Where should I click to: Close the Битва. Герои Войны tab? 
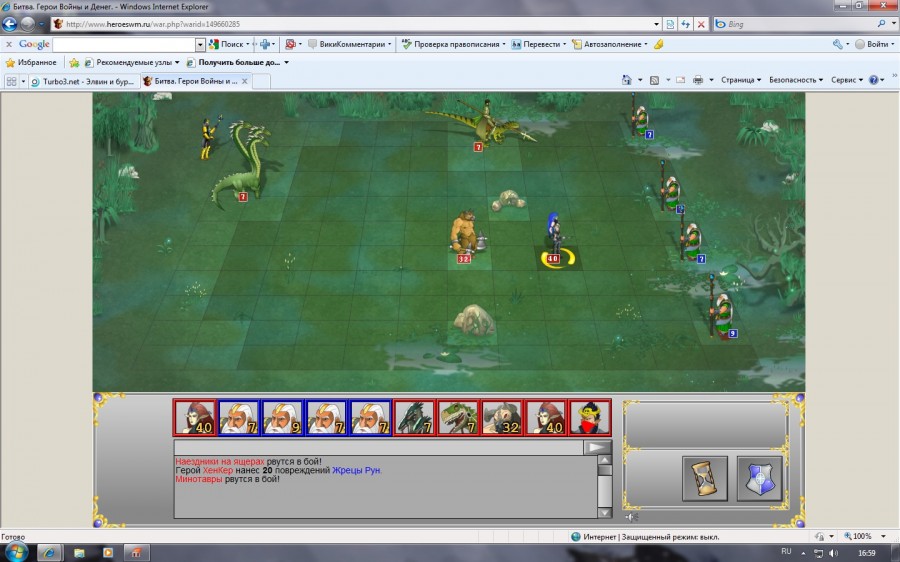coord(245,82)
